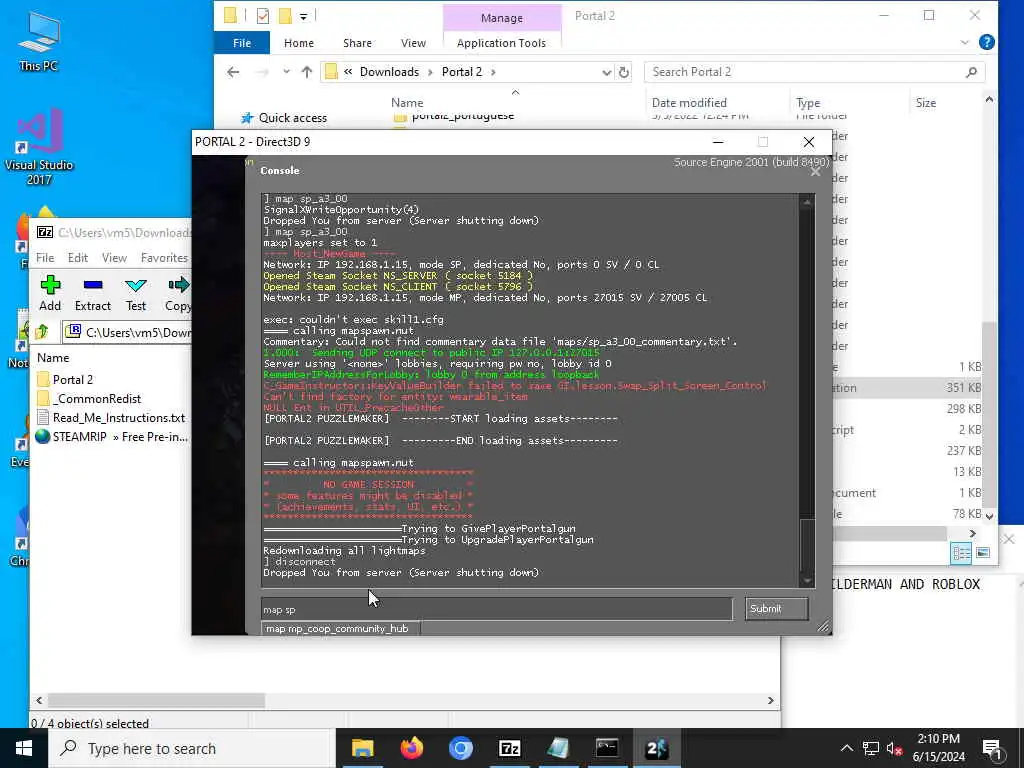Image resolution: width=1024 pixels, height=768 pixels.
Task: Open Firefox from the taskbar
Action: tap(411, 748)
